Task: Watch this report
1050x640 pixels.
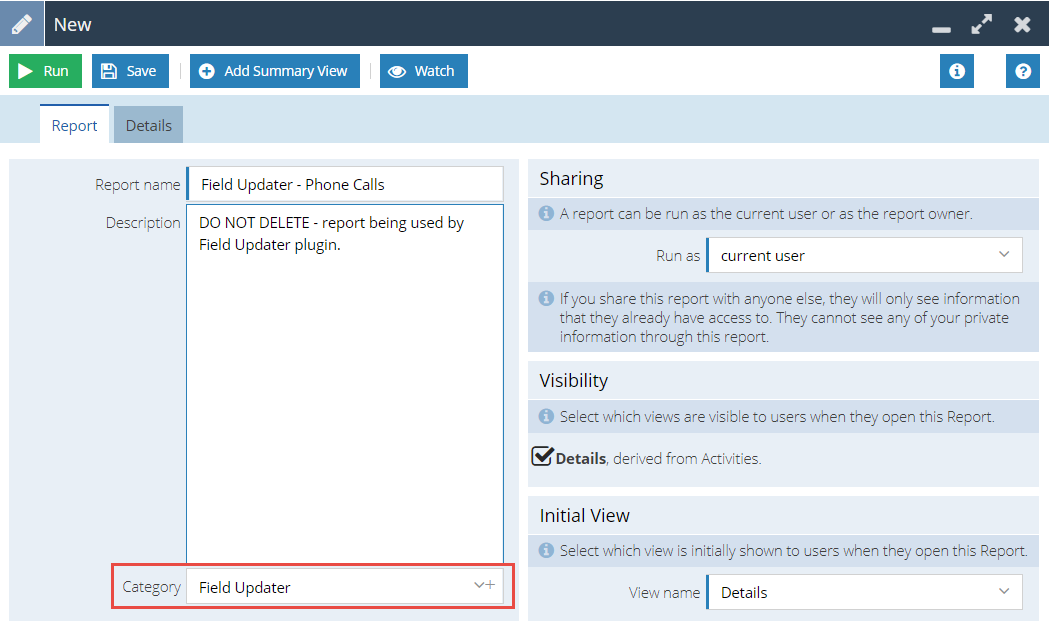Action: click(x=423, y=71)
